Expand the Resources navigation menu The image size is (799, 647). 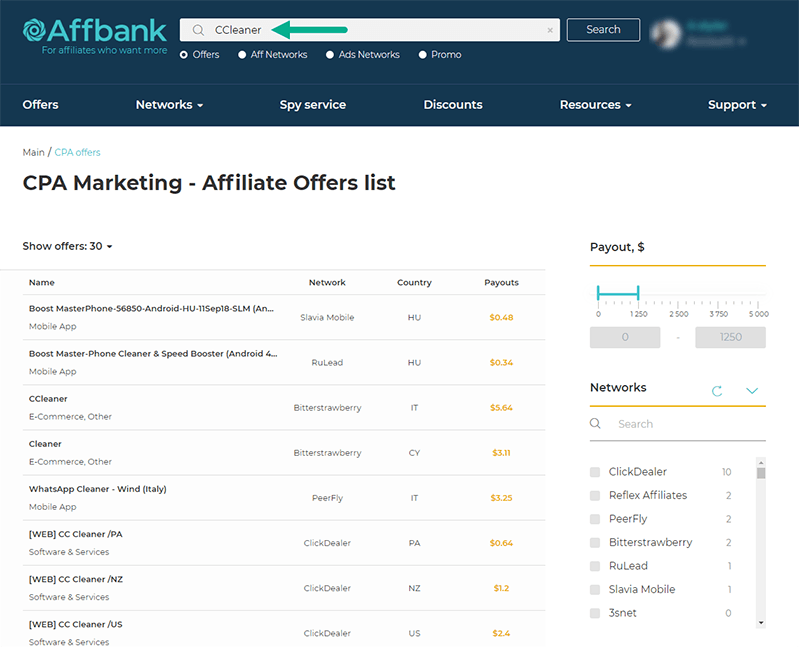pyautogui.click(x=595, y=104)
